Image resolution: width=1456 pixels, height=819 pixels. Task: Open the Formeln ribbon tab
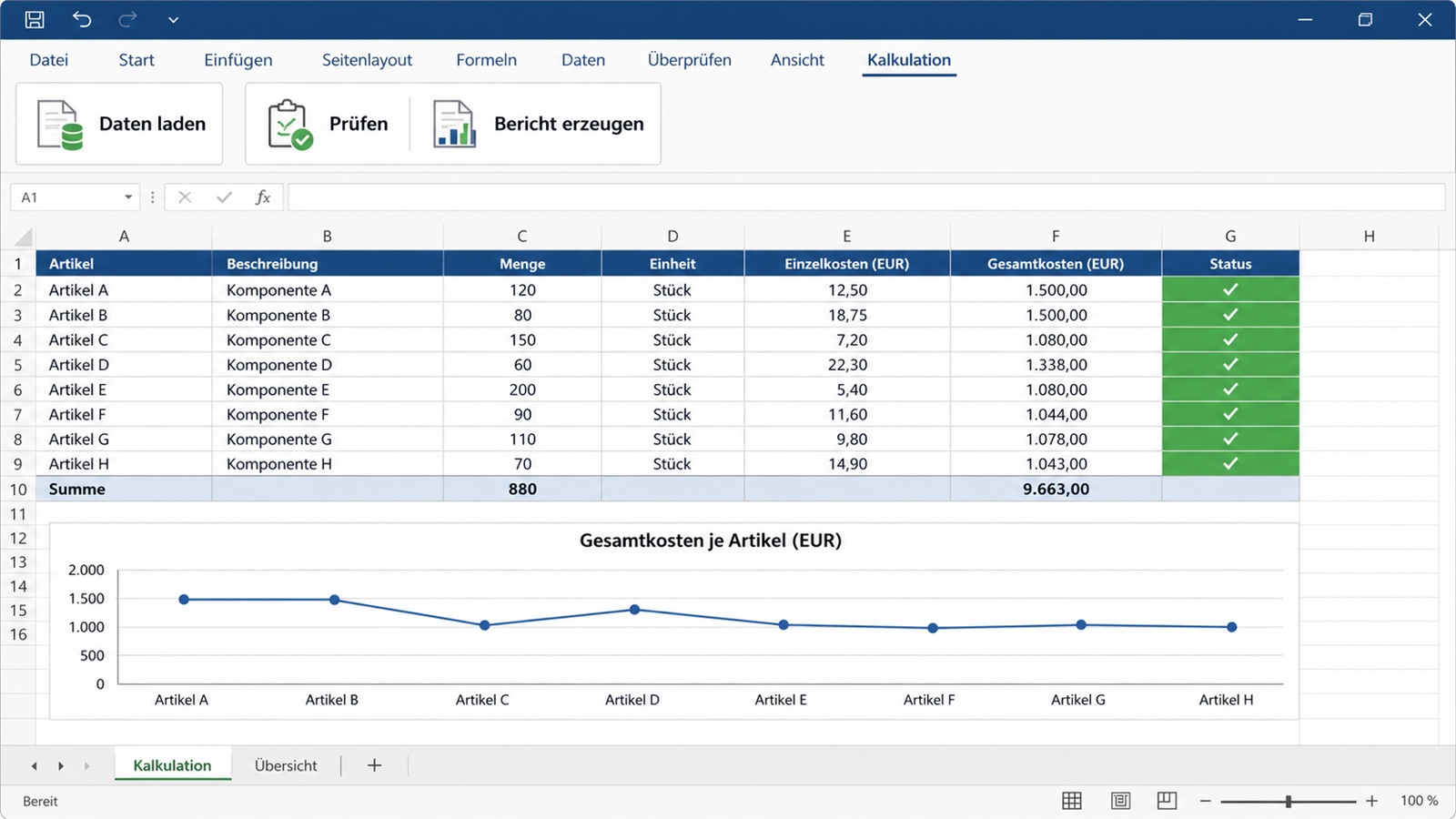point(487,60)
